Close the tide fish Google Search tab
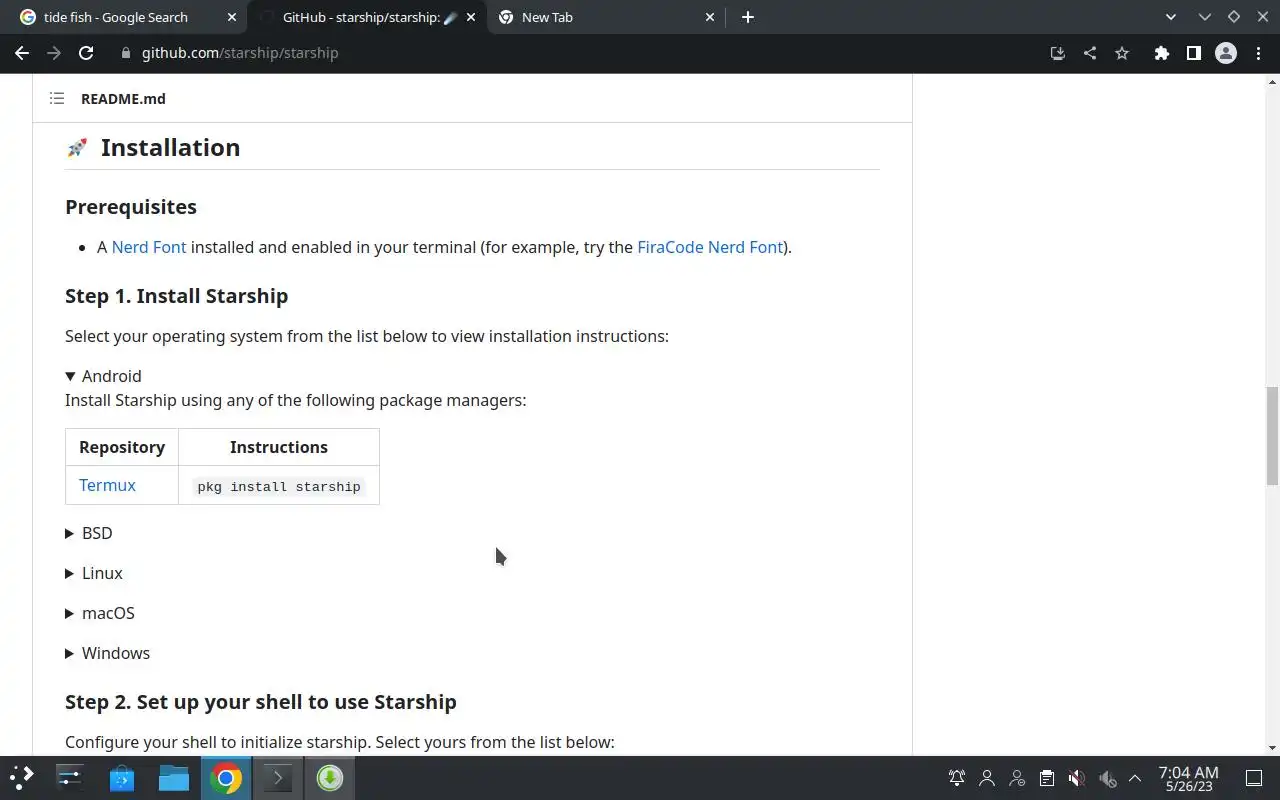The height and width of the screenshot is (800, 1280). [232, 17]
